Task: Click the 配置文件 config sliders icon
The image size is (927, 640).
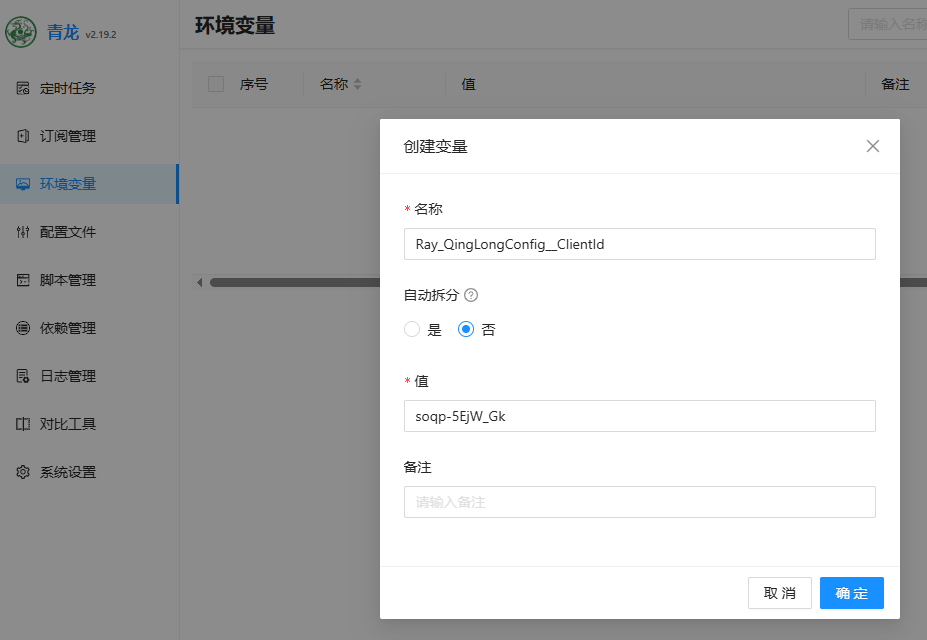Action: (24, 231)
